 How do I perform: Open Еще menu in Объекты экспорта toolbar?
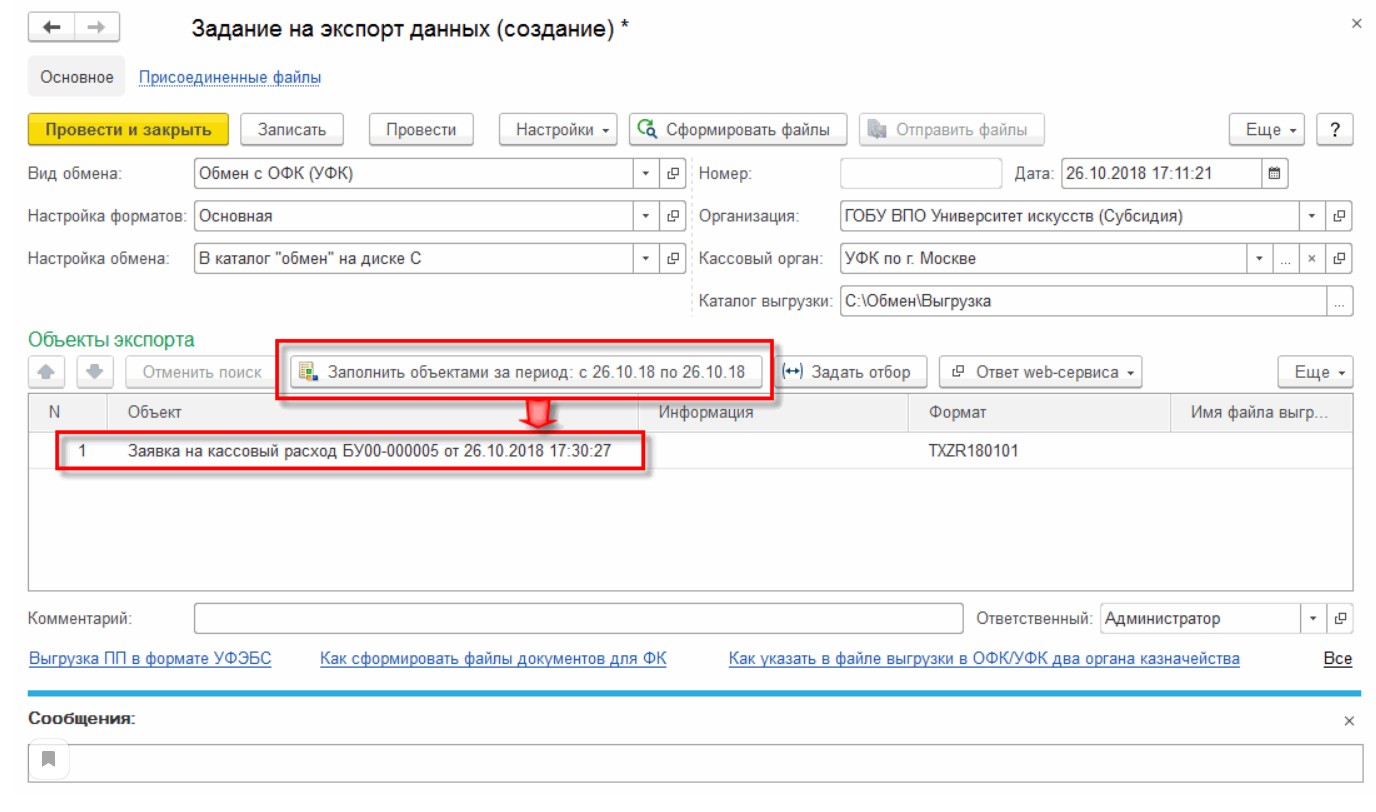pyautogui.click(x=1316, y=372)
